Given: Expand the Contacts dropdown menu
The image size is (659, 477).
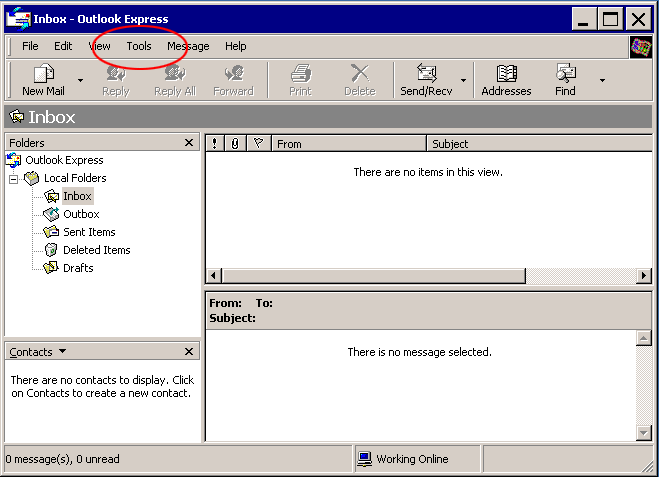Looking at the screenshot, I should pos(62,352).
